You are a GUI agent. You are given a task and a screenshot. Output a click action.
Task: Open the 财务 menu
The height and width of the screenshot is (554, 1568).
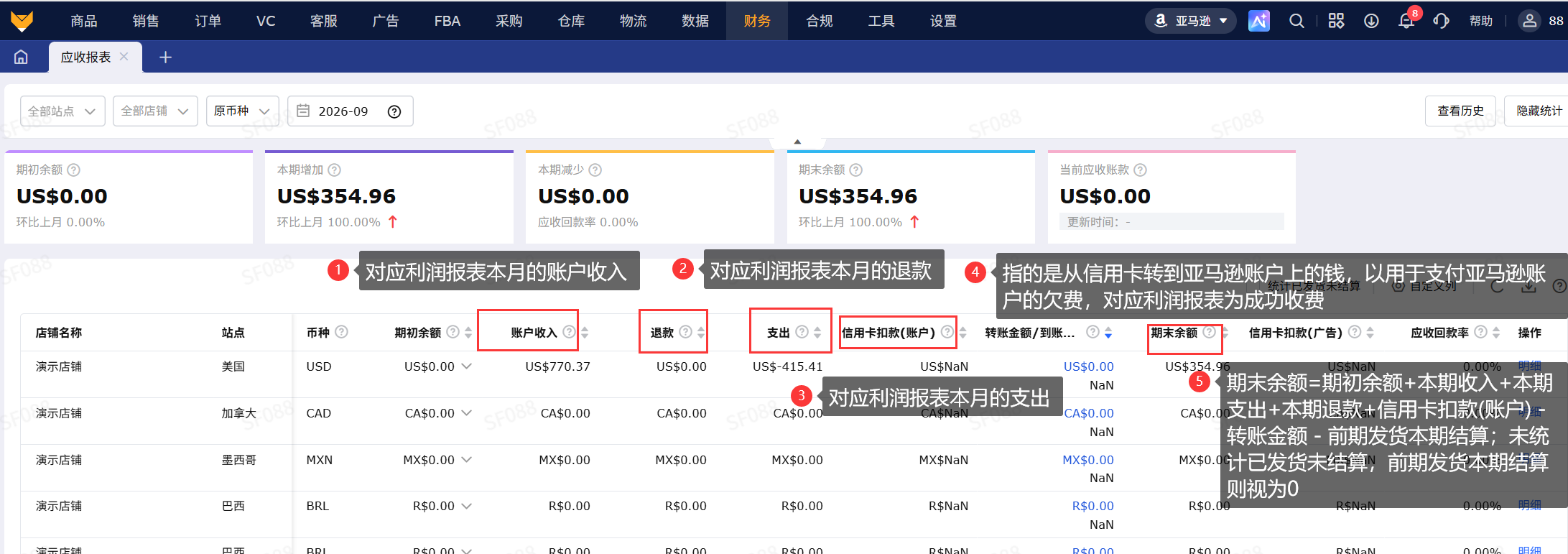(x=757, y=21)
